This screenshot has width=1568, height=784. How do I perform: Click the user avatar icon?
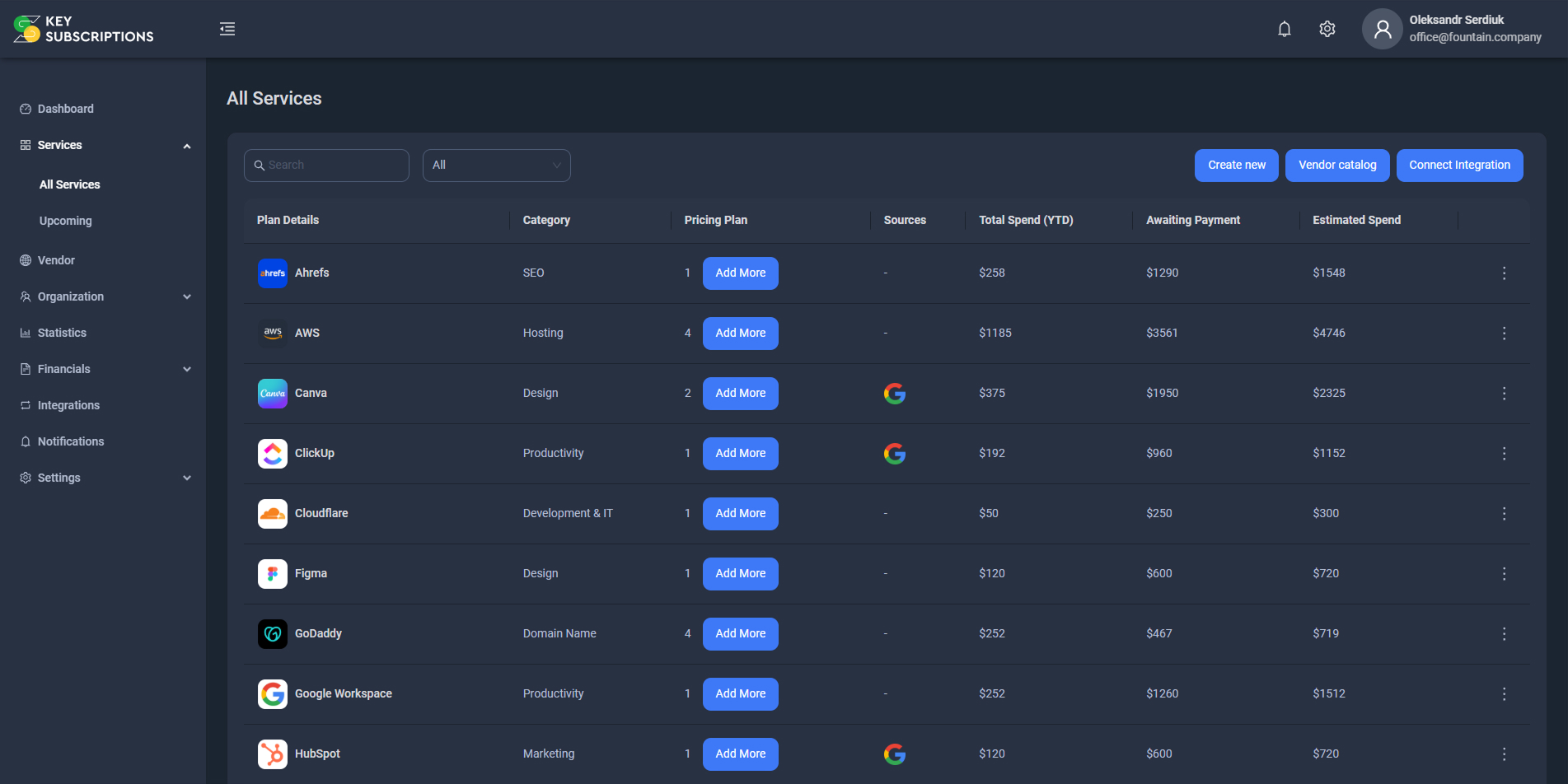point(1383,29)
